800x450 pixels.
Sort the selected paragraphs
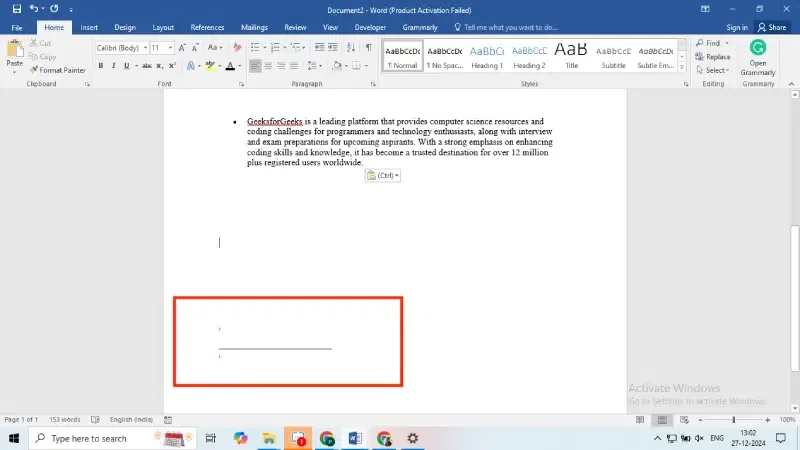tap(351, 47)
